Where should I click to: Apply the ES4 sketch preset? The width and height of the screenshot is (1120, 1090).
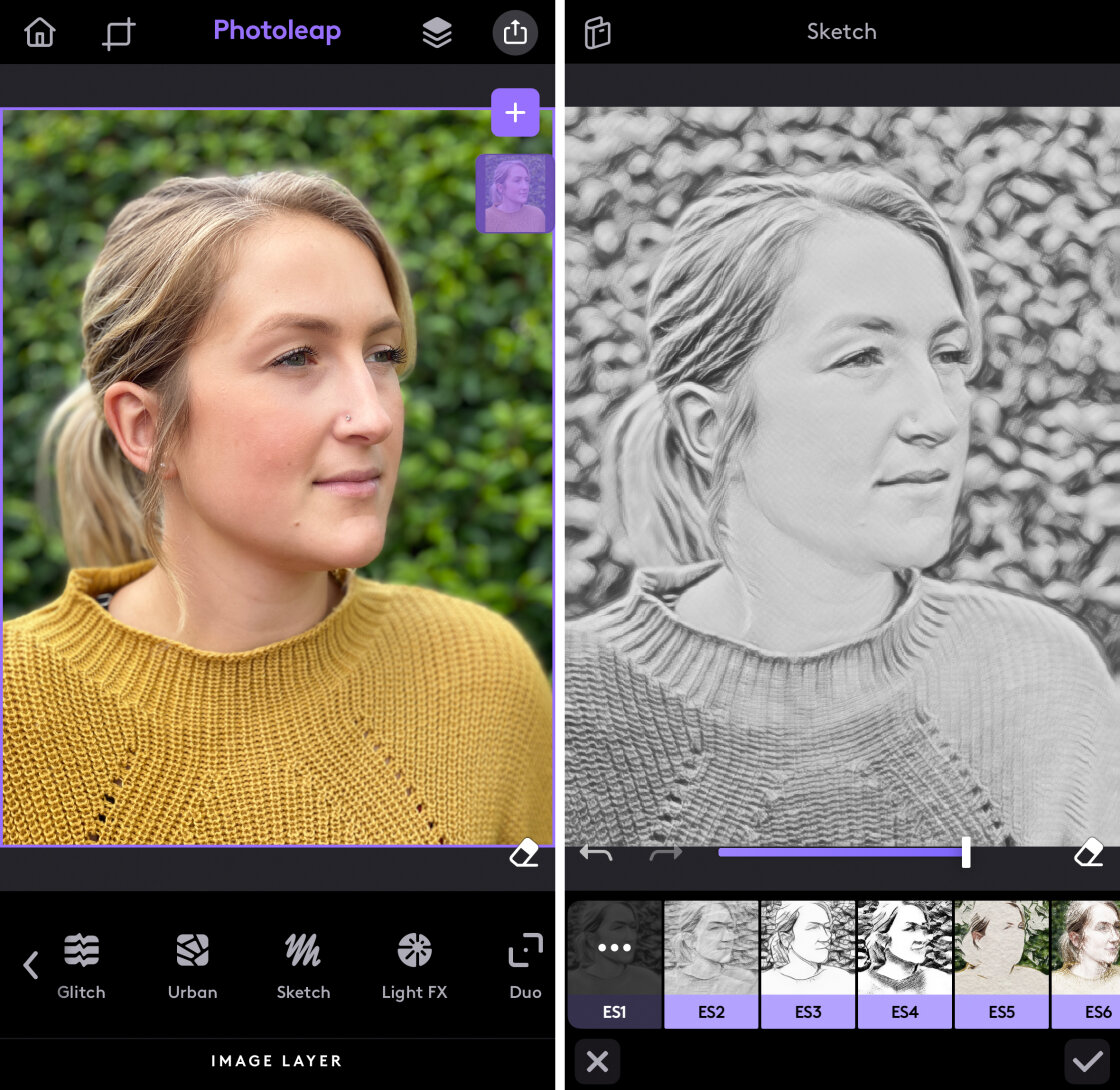[x=904, y=964]
